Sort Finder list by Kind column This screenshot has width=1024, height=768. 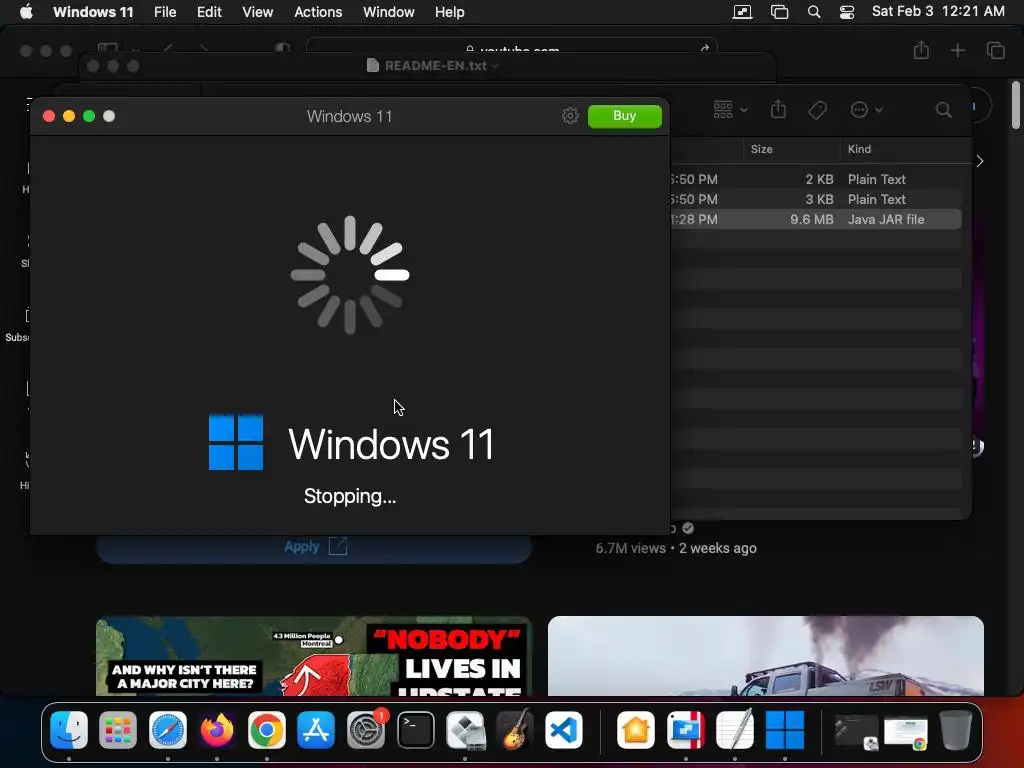click(x=859, y=149)
